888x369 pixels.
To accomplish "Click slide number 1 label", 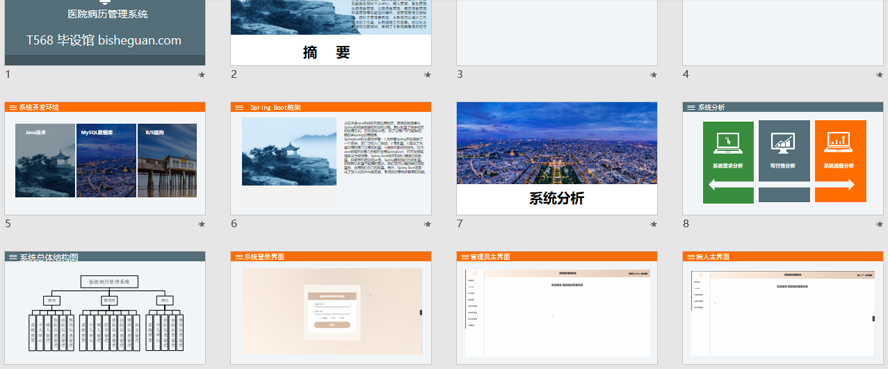I will coord(7,74).
